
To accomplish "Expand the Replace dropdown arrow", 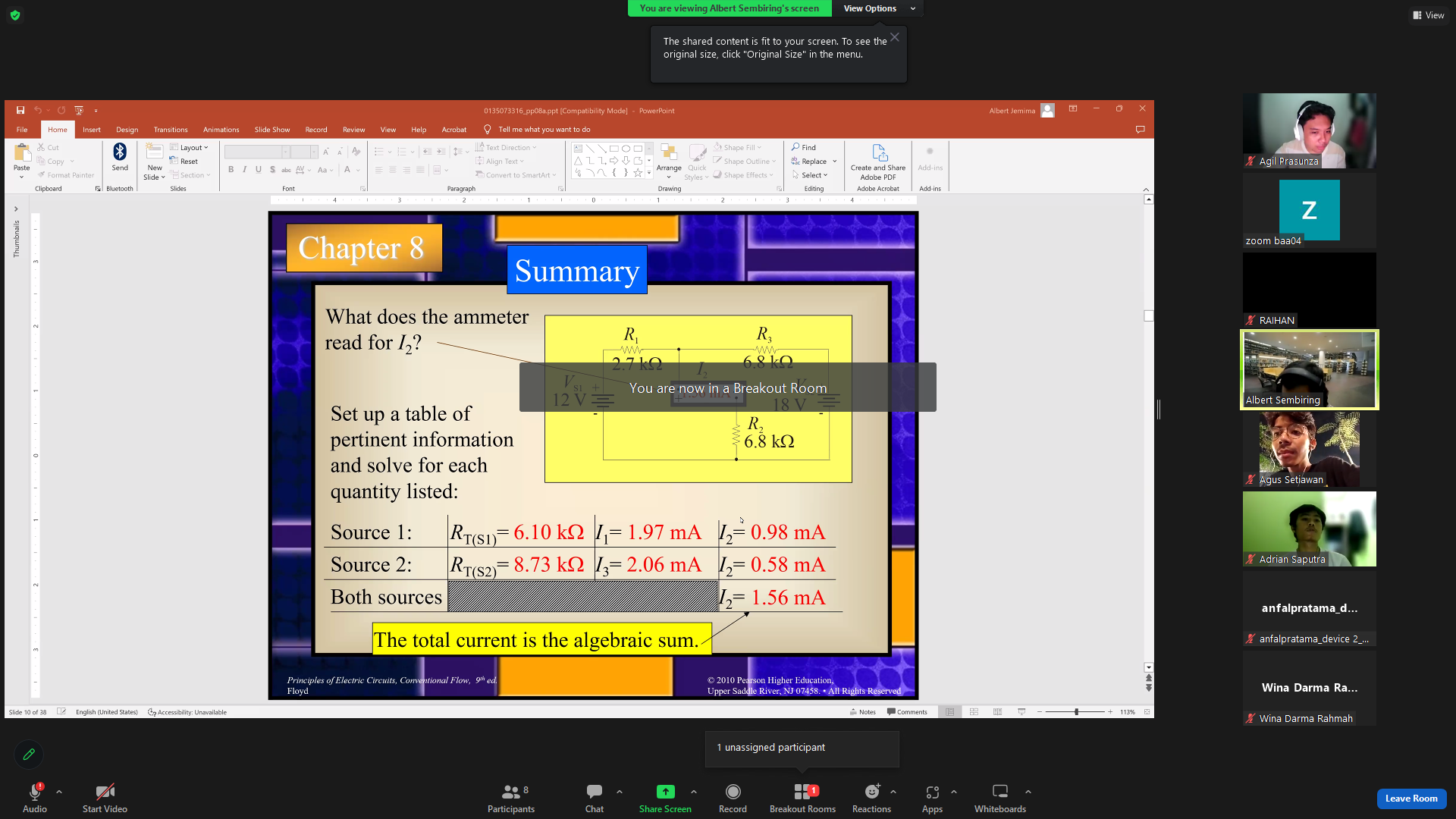I will pyautogui.click(x=835, y=162).
